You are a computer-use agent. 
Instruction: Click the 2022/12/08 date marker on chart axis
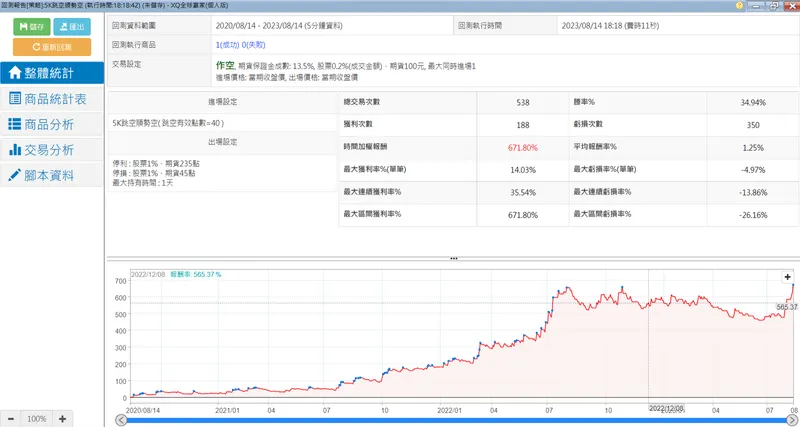(667, 409)
